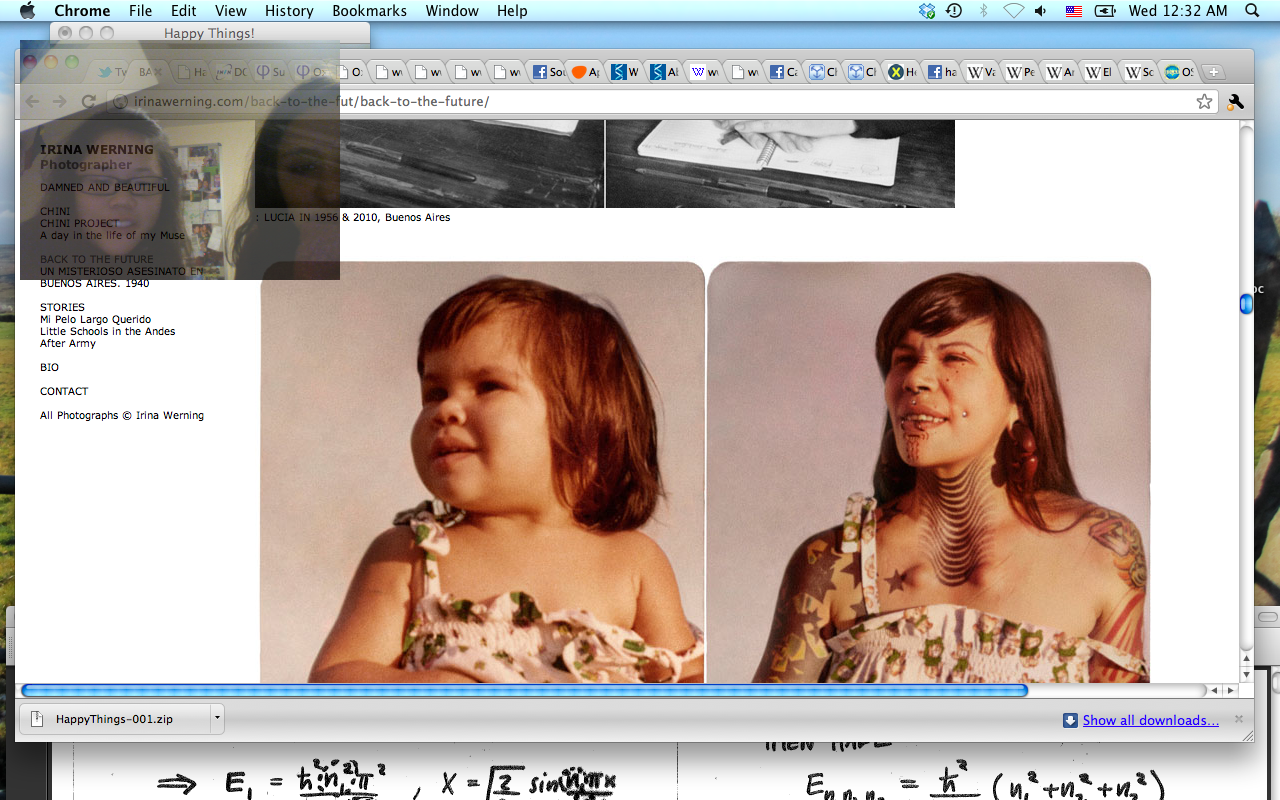
Task: Expand the HappyThings-001.zip download options arrow
Action: coord(216,718)
